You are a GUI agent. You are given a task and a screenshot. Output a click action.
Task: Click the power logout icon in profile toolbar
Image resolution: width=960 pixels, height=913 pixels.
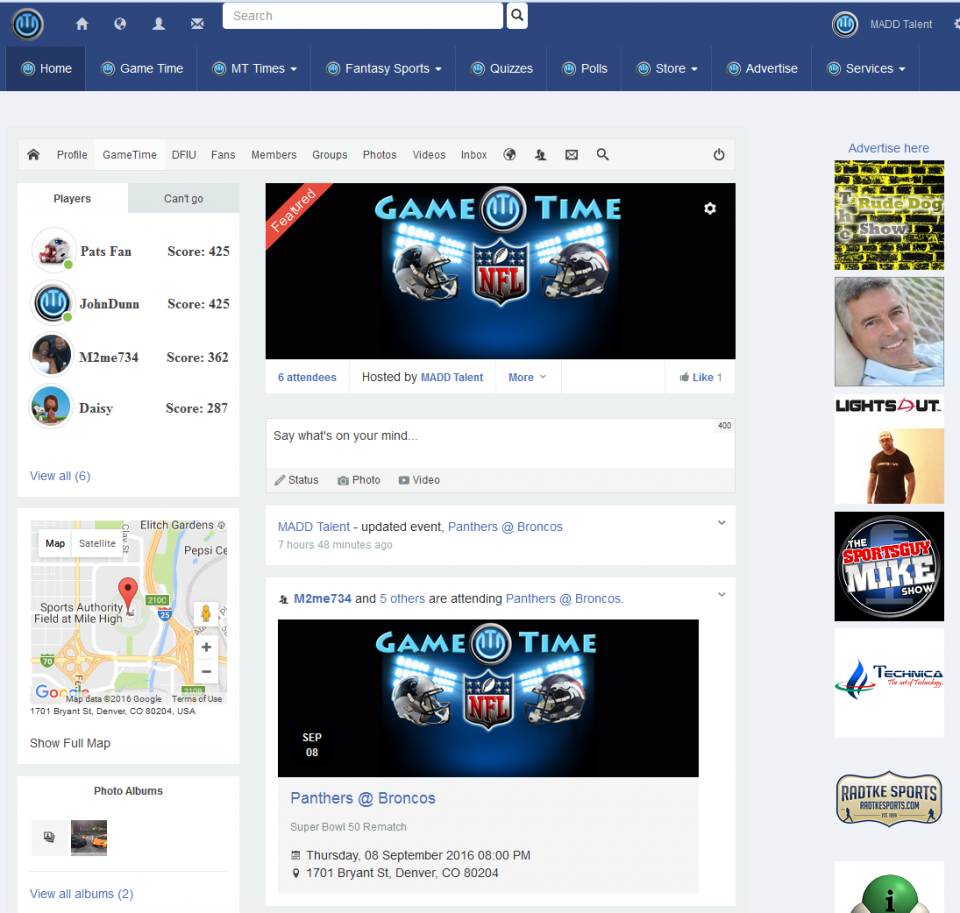click(719, 154)
